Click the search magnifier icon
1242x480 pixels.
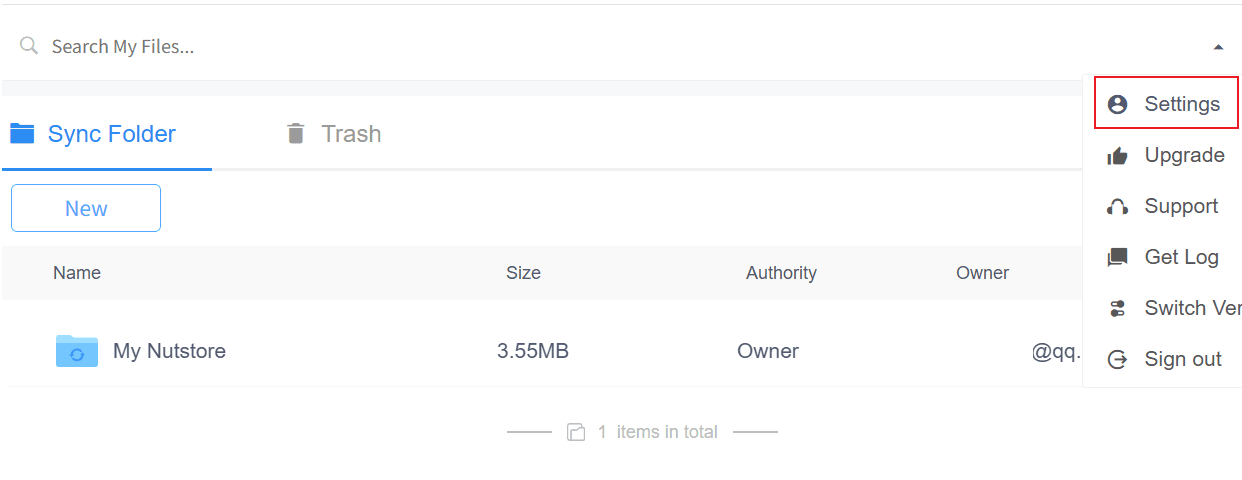pyautogui.click(x=29, y=46)
